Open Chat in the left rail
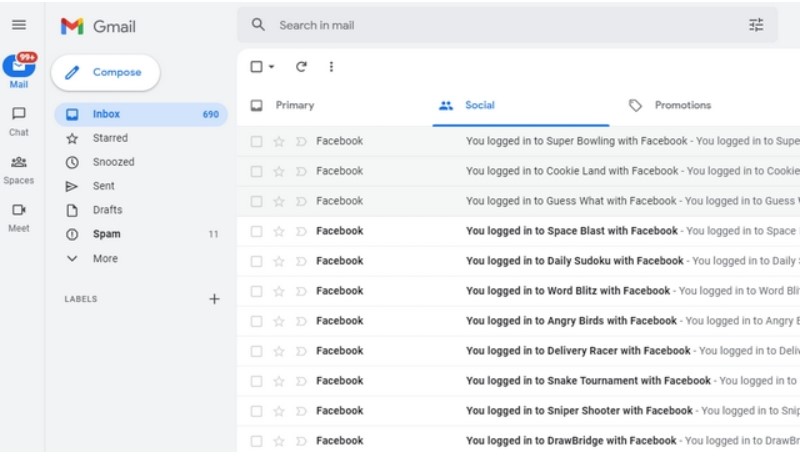803x457 pixels. [19, 120]
